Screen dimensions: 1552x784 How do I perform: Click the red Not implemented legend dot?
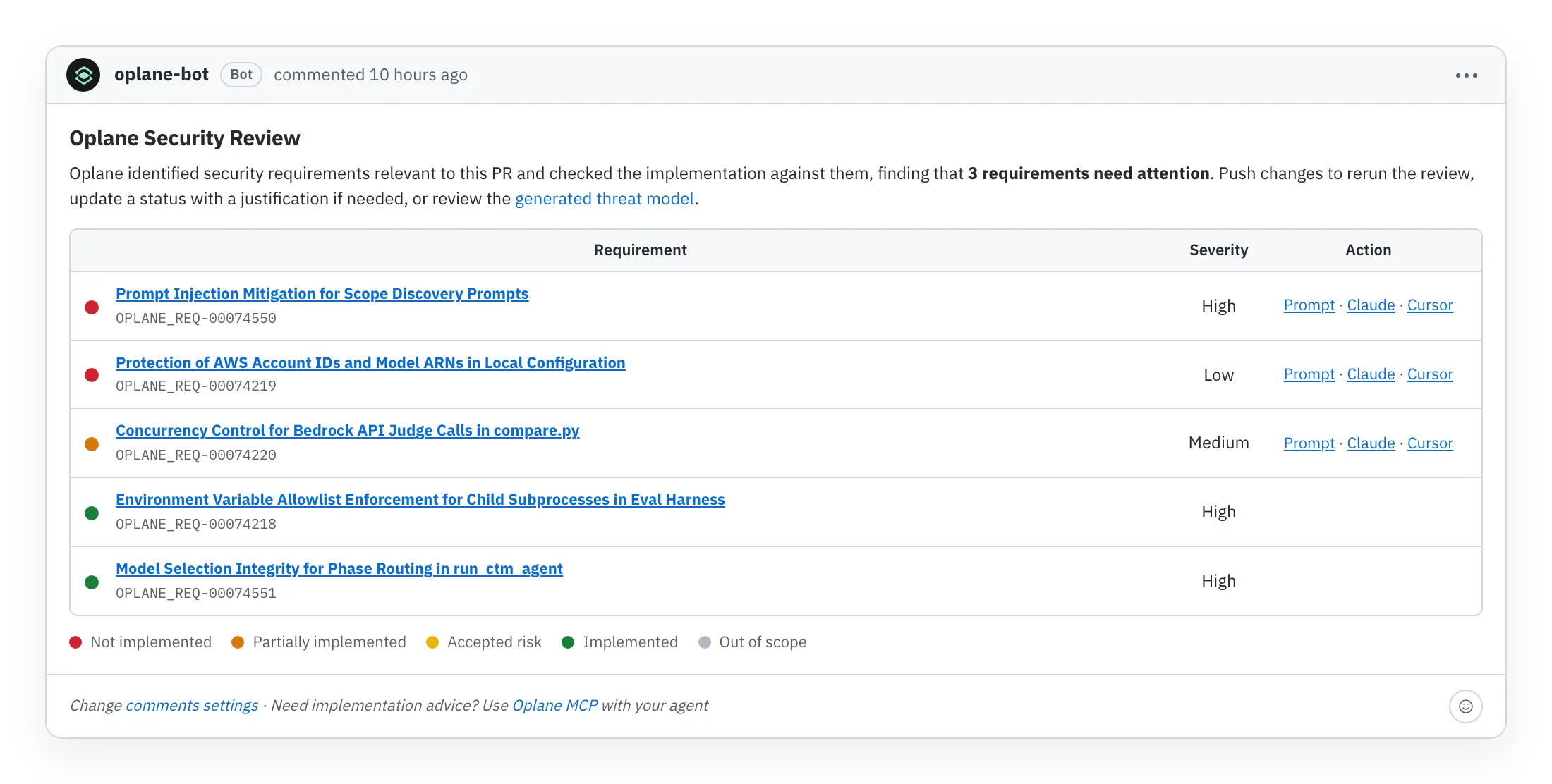click(75, 642)
